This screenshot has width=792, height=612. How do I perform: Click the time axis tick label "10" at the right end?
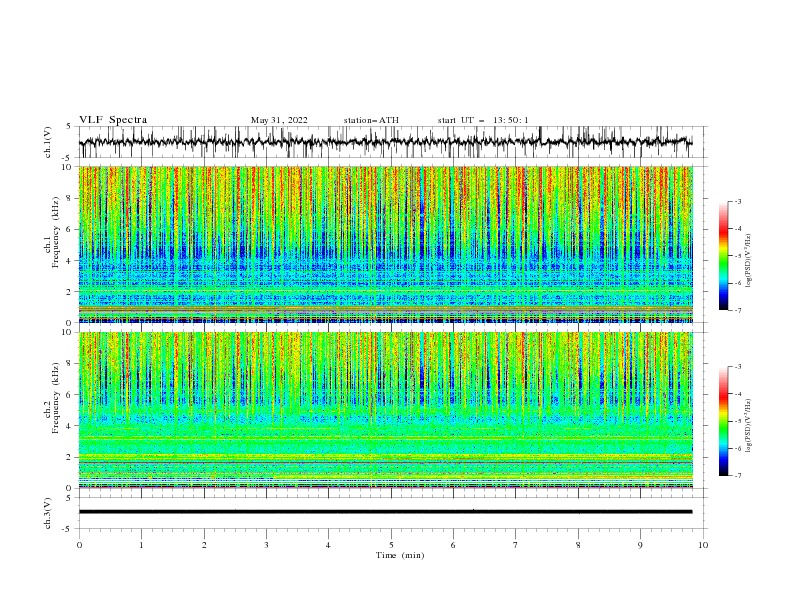703,545
